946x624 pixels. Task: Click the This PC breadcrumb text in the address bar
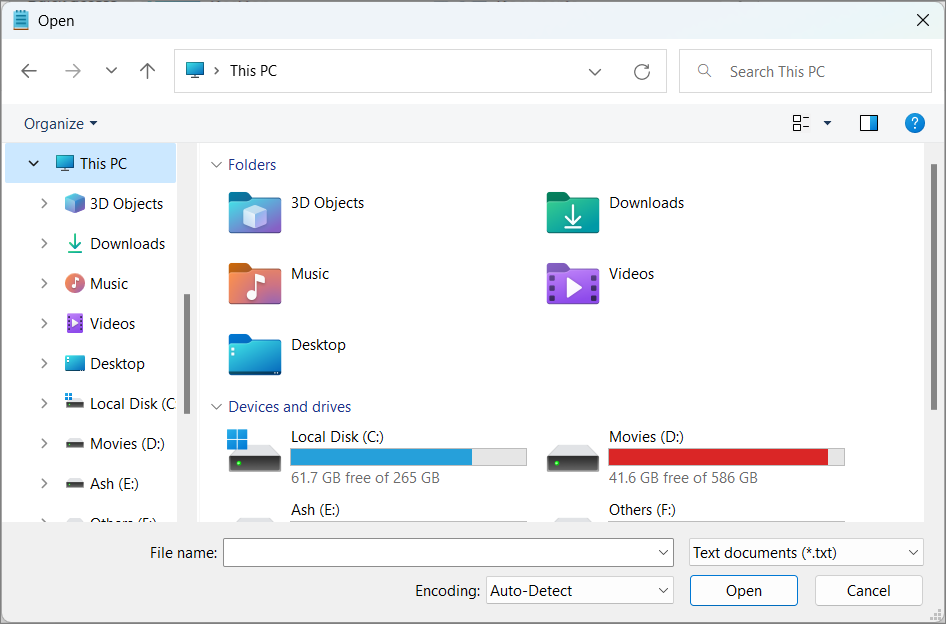253,71
